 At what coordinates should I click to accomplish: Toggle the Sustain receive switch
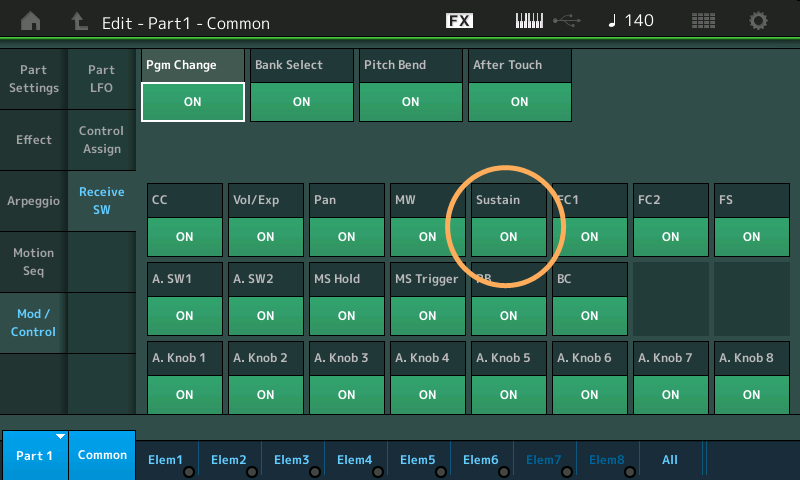point(509,237)
